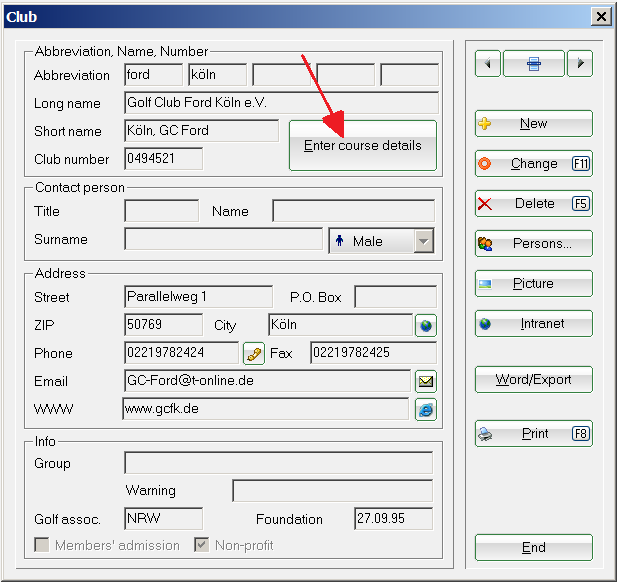
Task: Click the third empty Abbreviation field
Action: [281, 74]
